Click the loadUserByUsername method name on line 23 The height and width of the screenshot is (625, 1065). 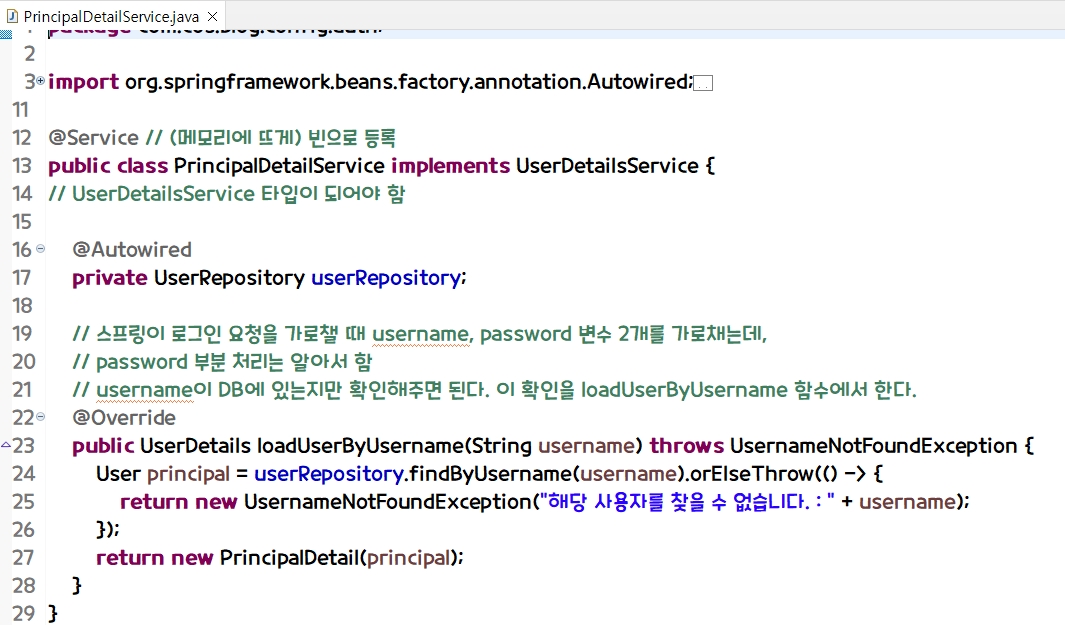pyautogui.click(x=360, y=446)
